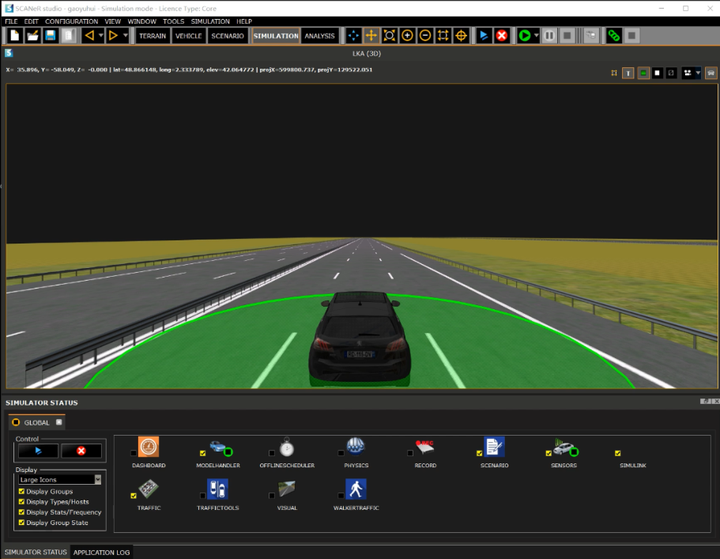Screen dimensions: 720x559
Task: Switch to the TERRAIN mode button
Action: tap(153, 36)
